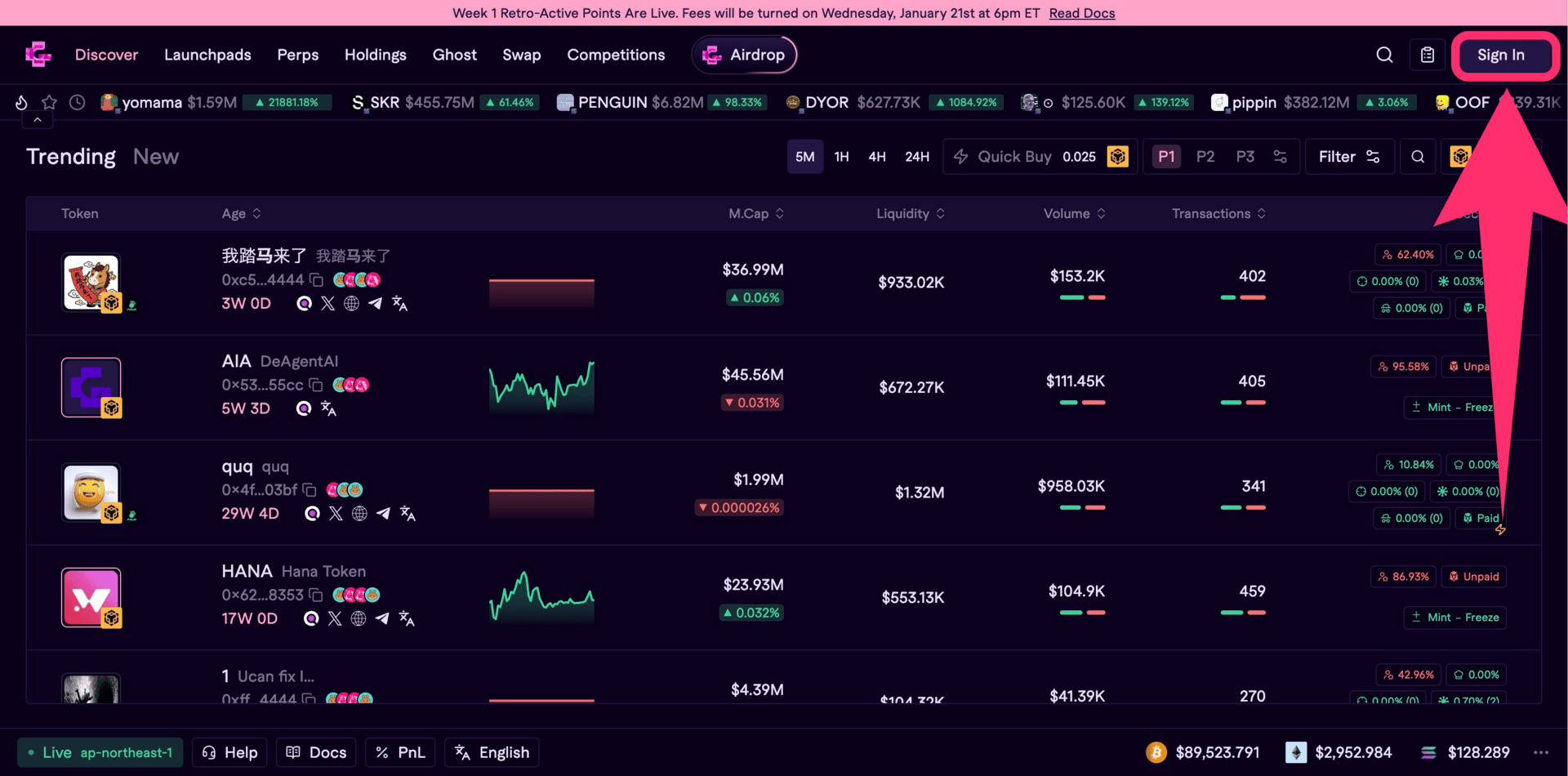Open the English language selector
Screen dimensions: 1568x776
[x=492, y=752]
